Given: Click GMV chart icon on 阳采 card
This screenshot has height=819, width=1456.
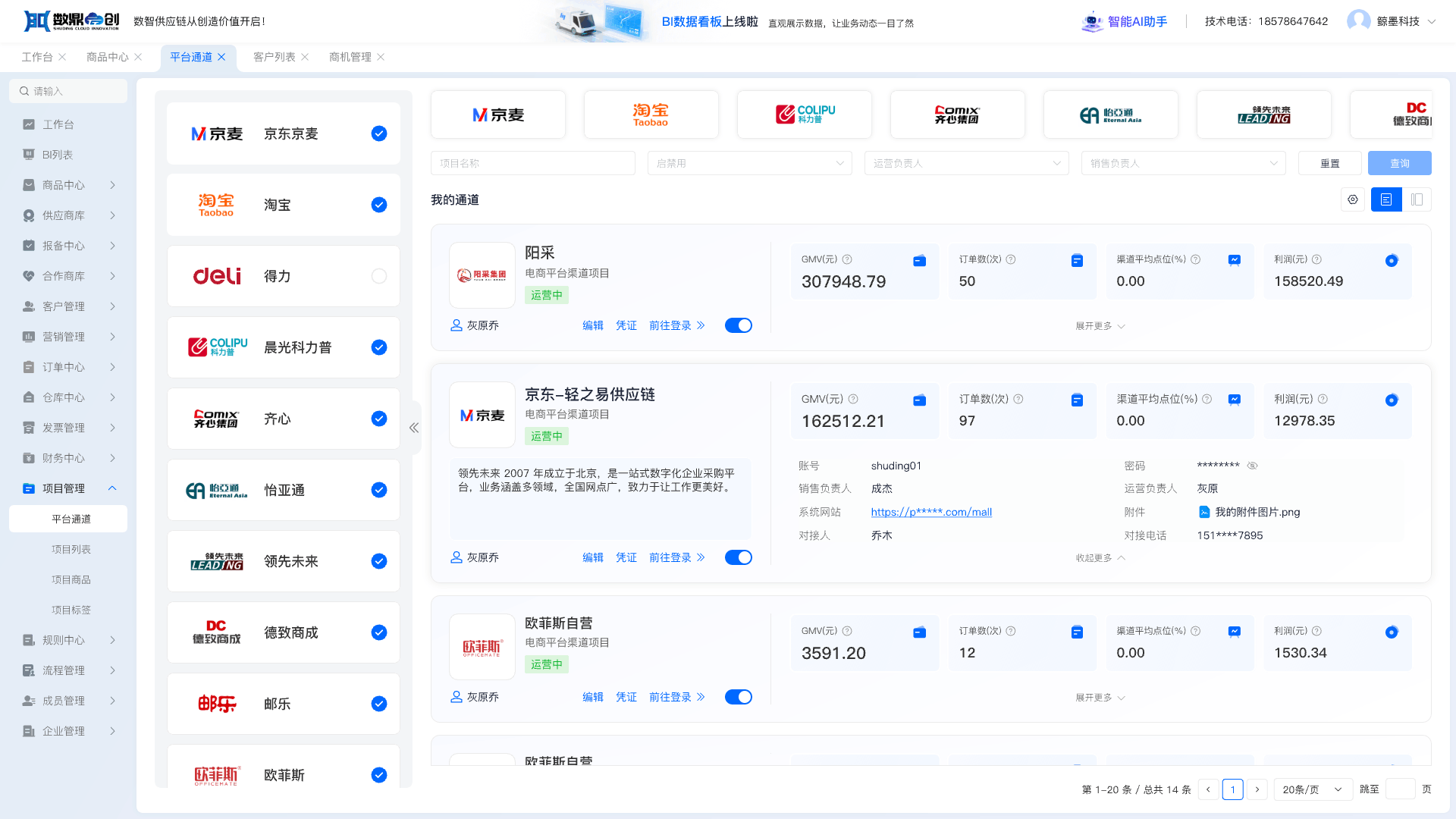Looking at the screenshot, I should click(x=919, y=260).
